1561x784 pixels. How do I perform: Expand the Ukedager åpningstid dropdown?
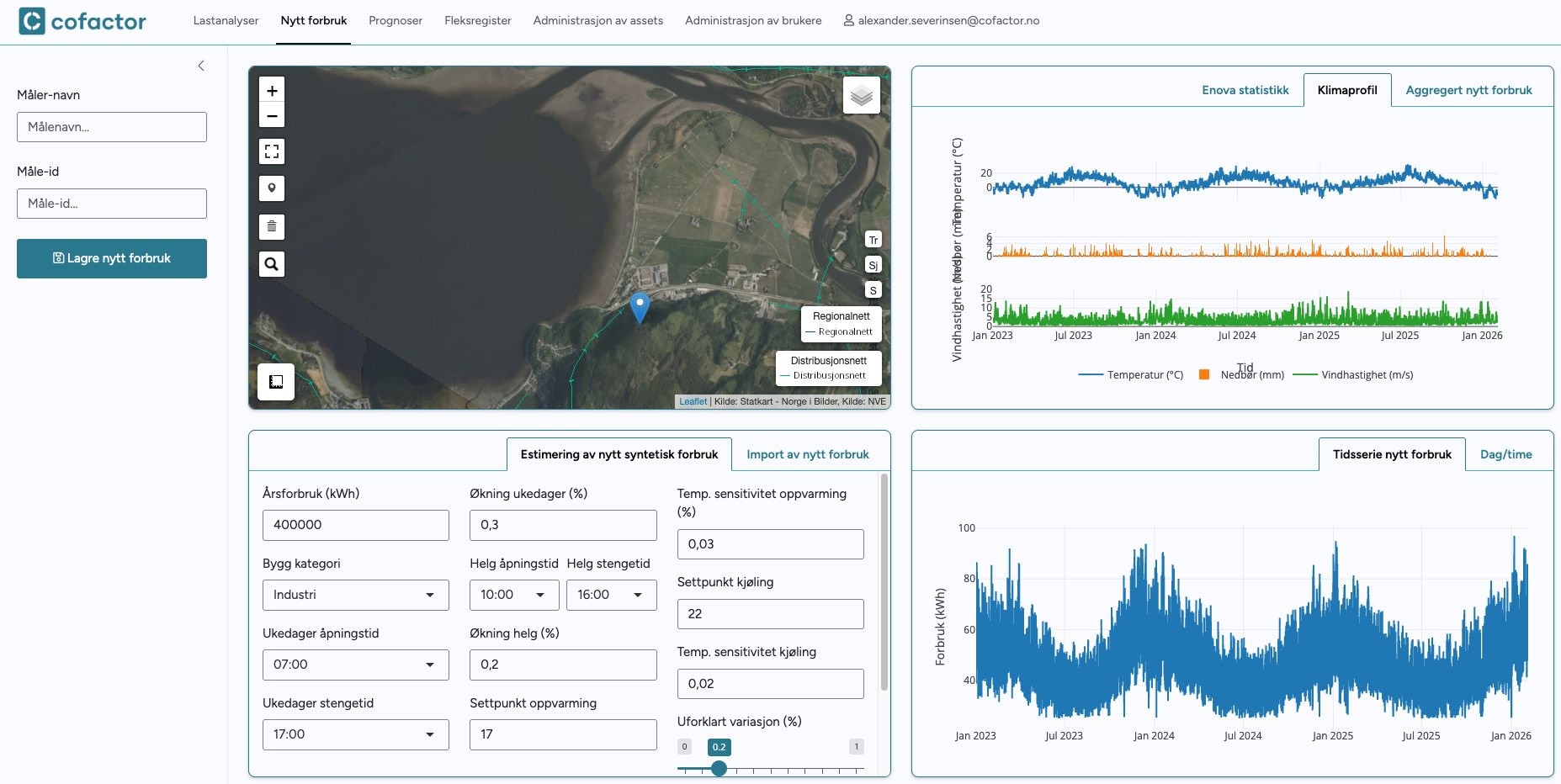(x=355, y=665)
